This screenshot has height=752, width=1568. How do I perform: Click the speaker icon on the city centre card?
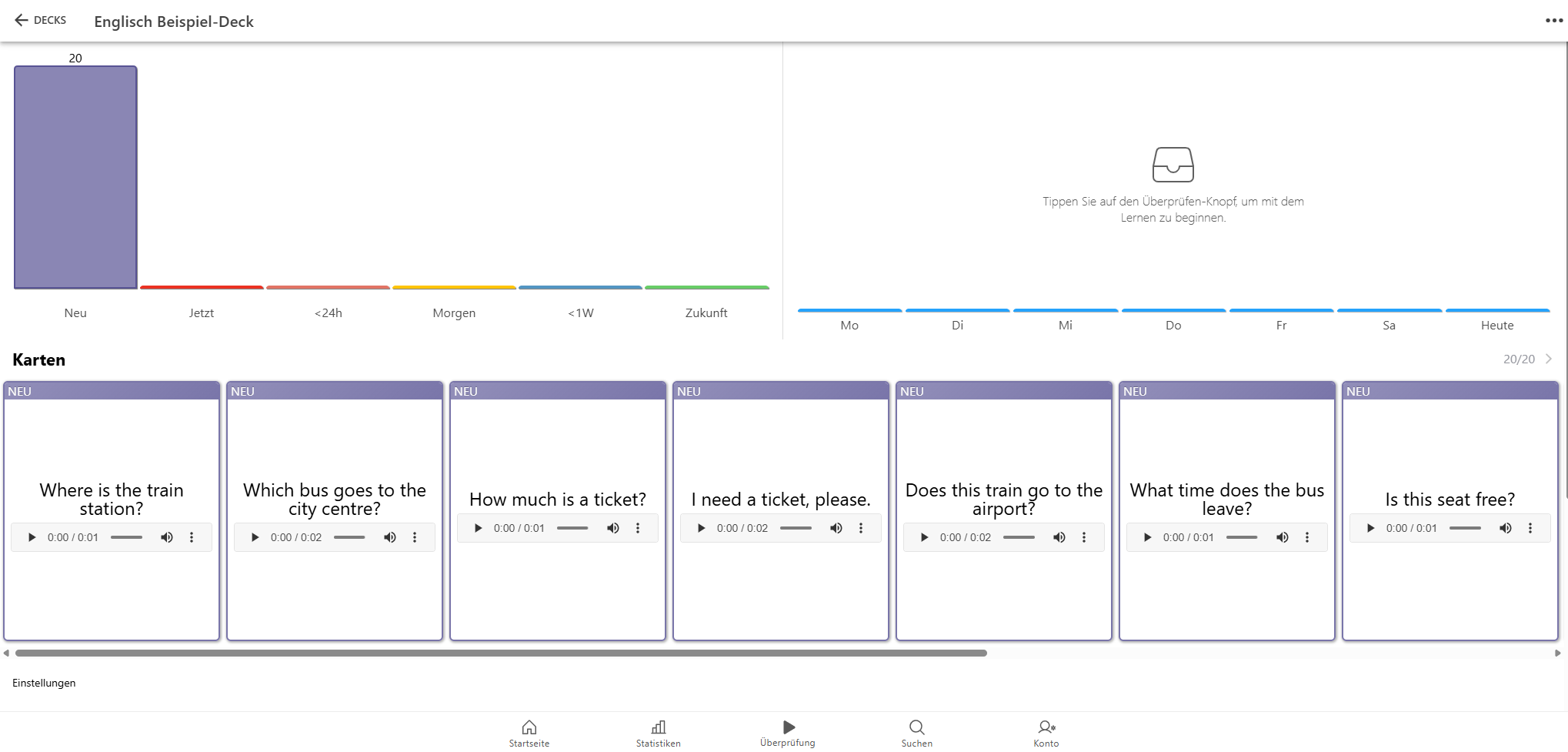coord(390,537)
